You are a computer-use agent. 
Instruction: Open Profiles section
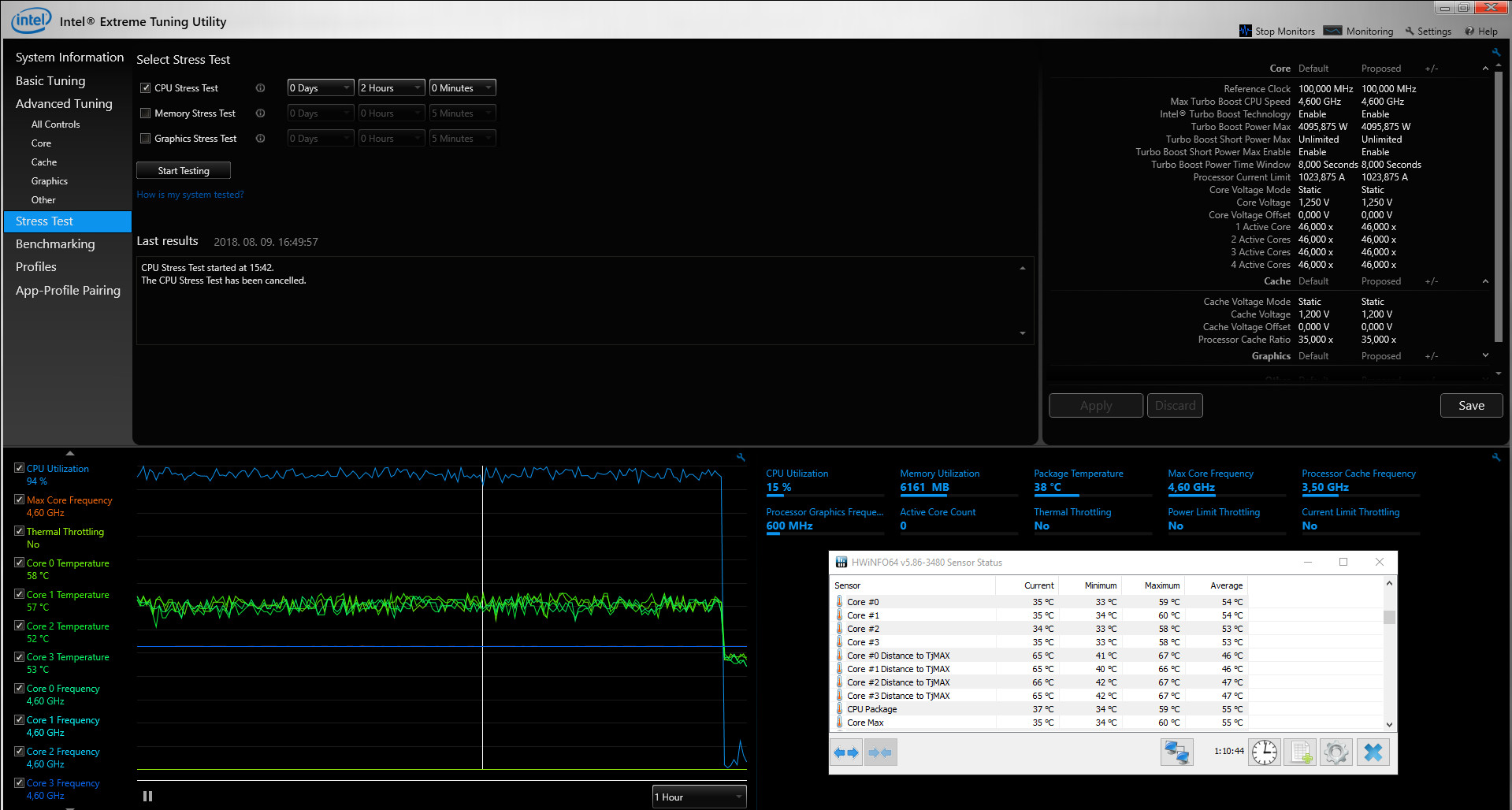36,267
